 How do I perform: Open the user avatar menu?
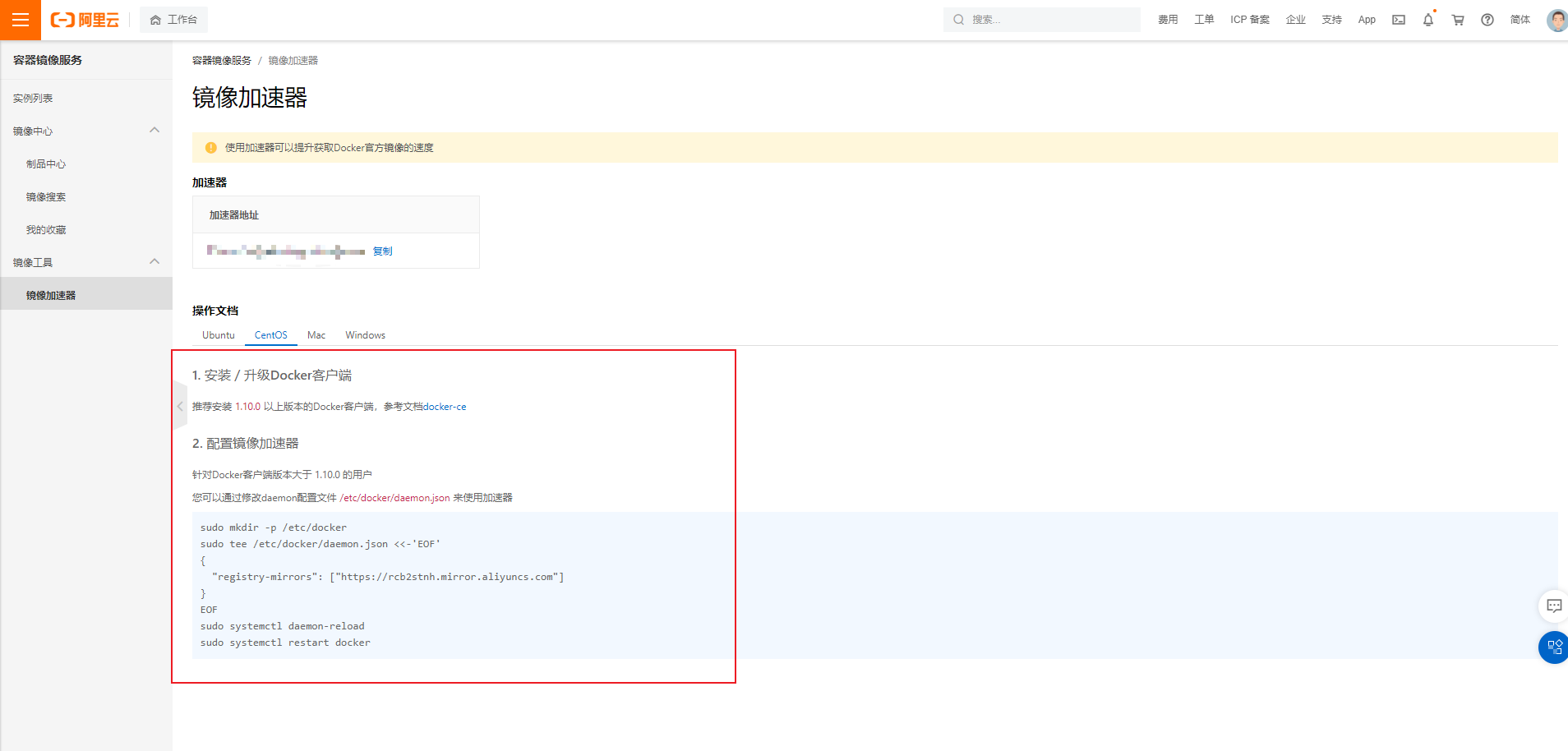coord(1556,20)
